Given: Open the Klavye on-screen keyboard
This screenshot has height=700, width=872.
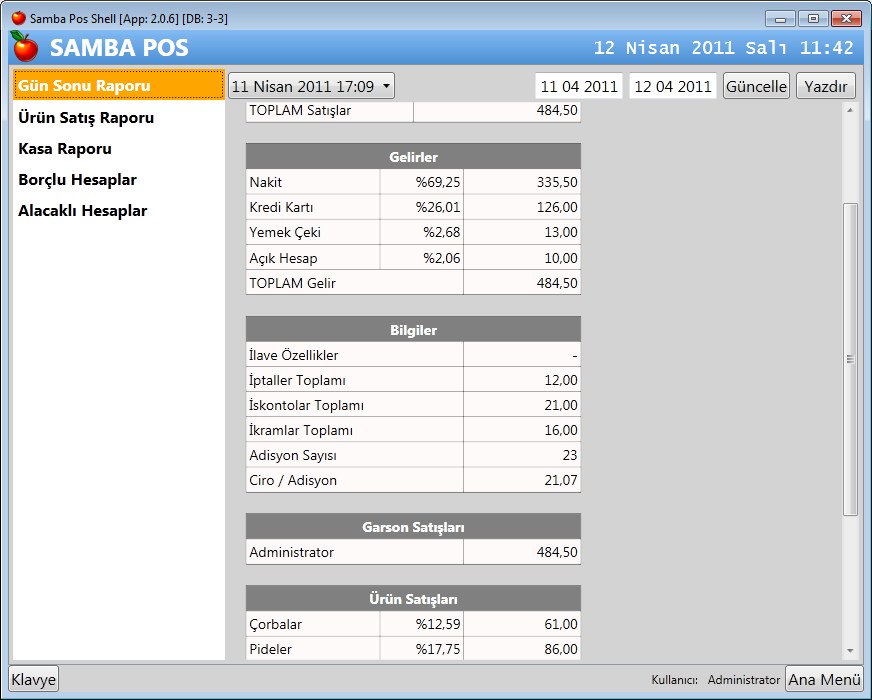Looking at the screenshot, I should coord(34,680).
